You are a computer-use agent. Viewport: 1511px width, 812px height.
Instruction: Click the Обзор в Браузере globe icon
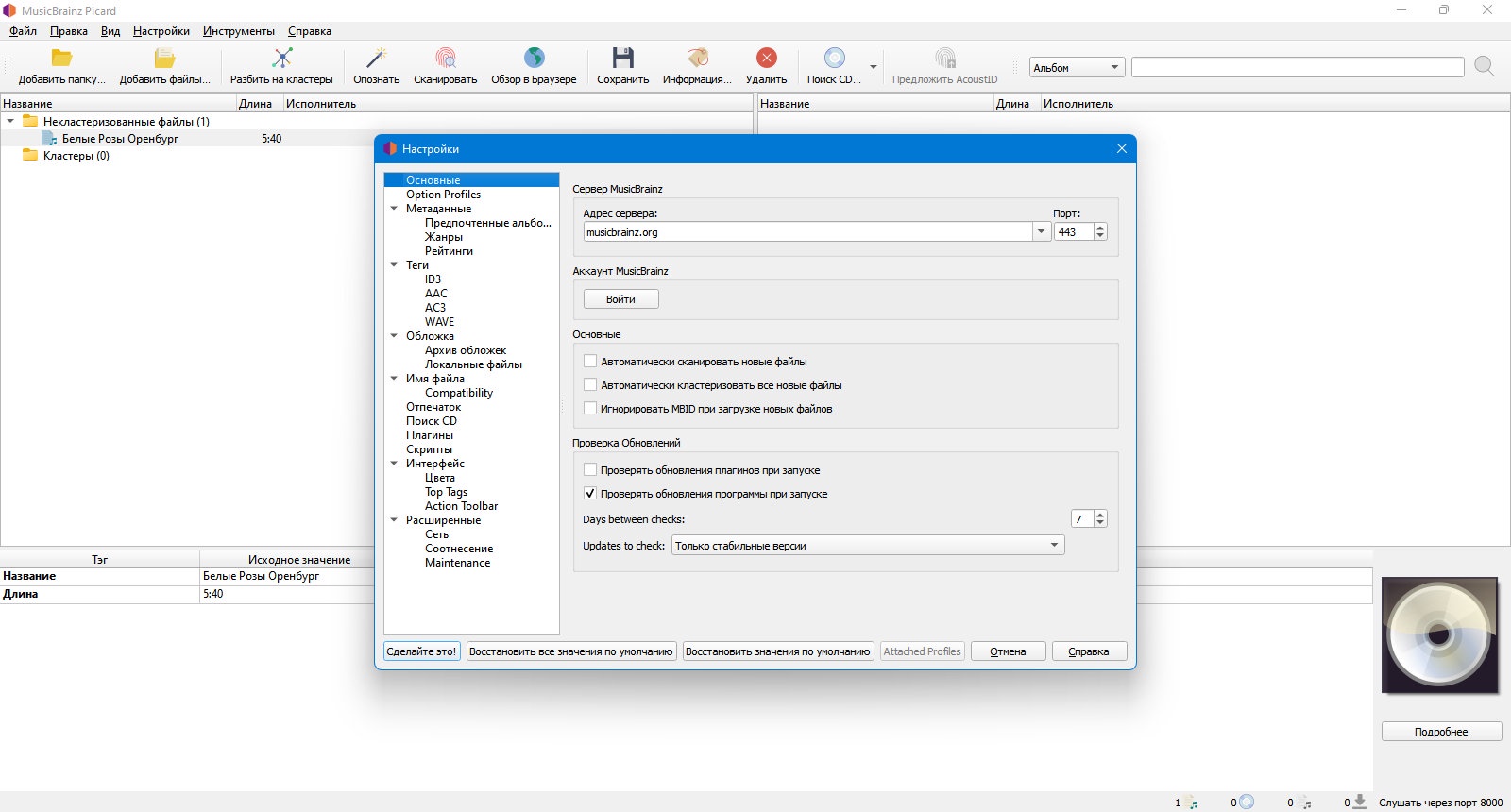click(x=534, y=58)
